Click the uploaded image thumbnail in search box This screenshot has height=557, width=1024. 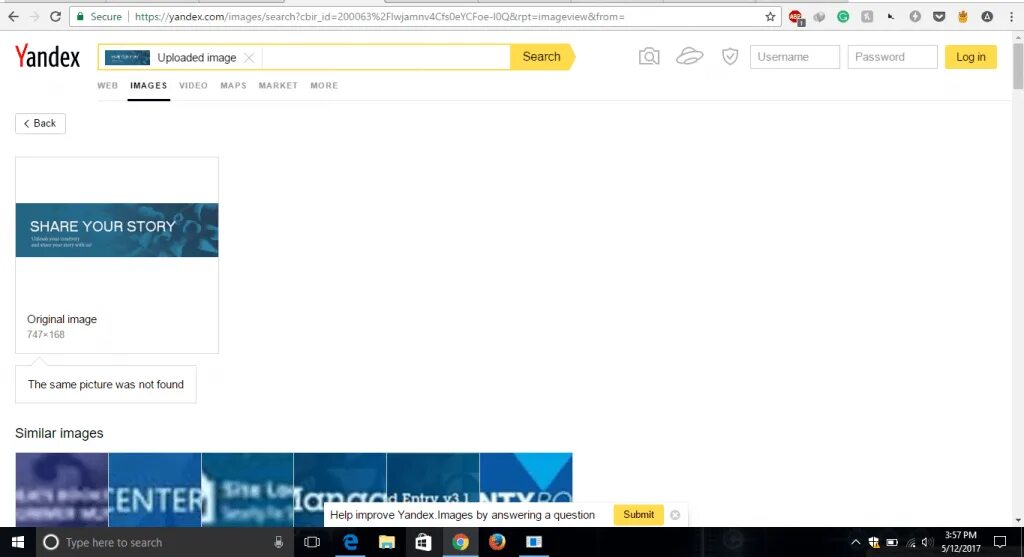127,57
